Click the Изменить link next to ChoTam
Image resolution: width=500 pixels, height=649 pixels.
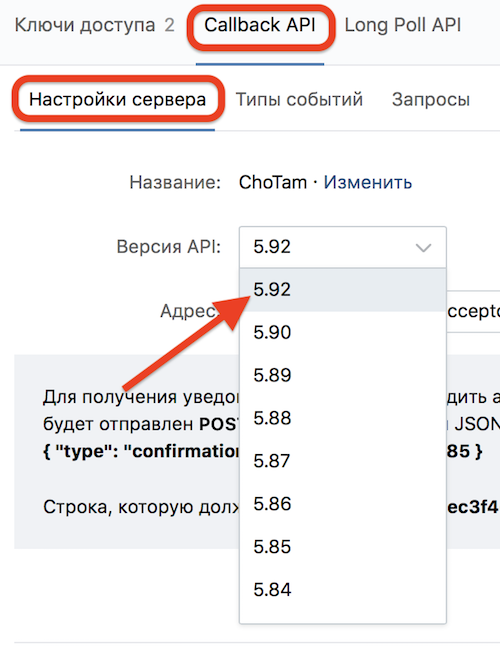[368, 183]
